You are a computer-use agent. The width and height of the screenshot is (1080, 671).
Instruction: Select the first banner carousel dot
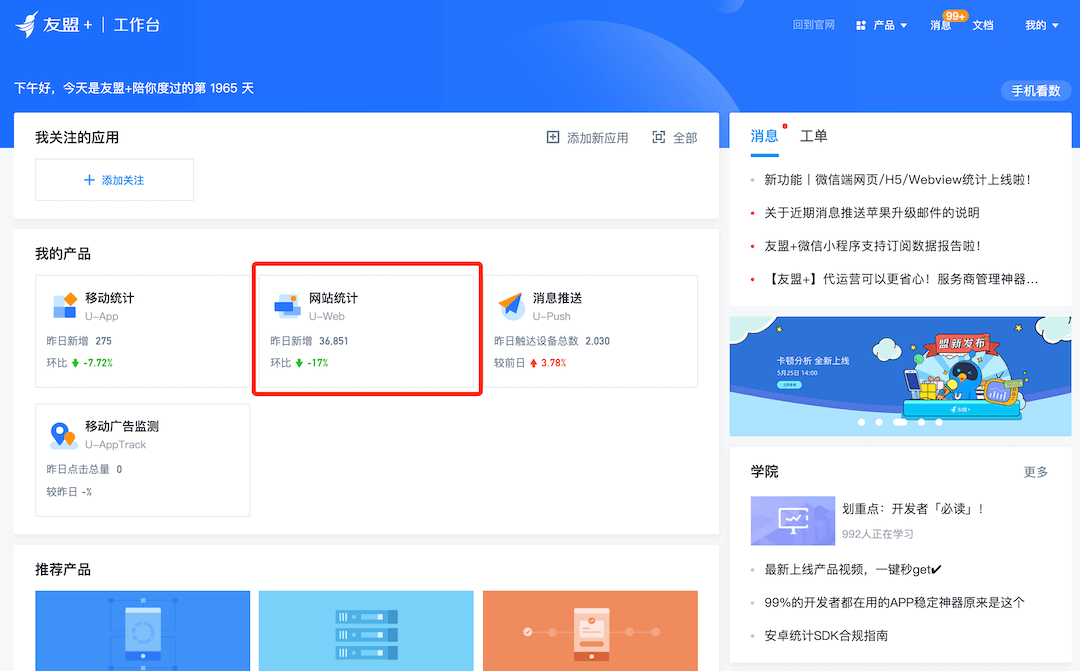click(861, 422)
